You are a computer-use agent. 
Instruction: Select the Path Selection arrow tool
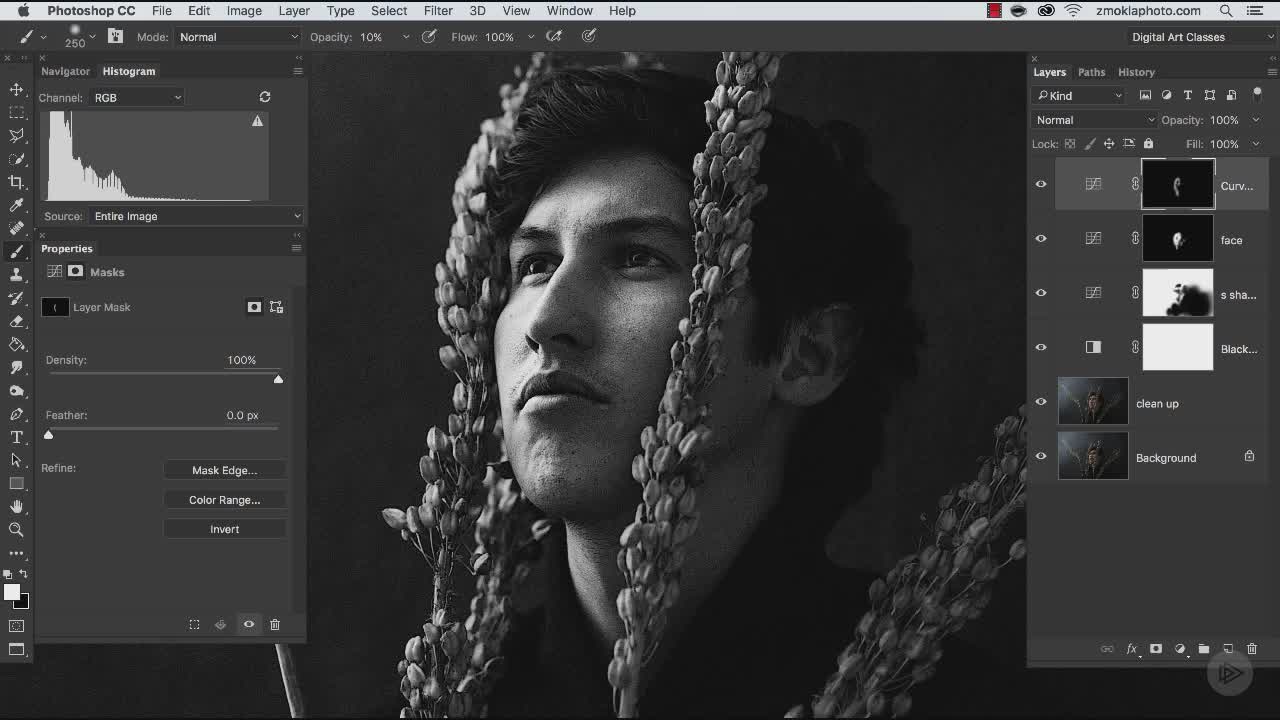point(16,460)
